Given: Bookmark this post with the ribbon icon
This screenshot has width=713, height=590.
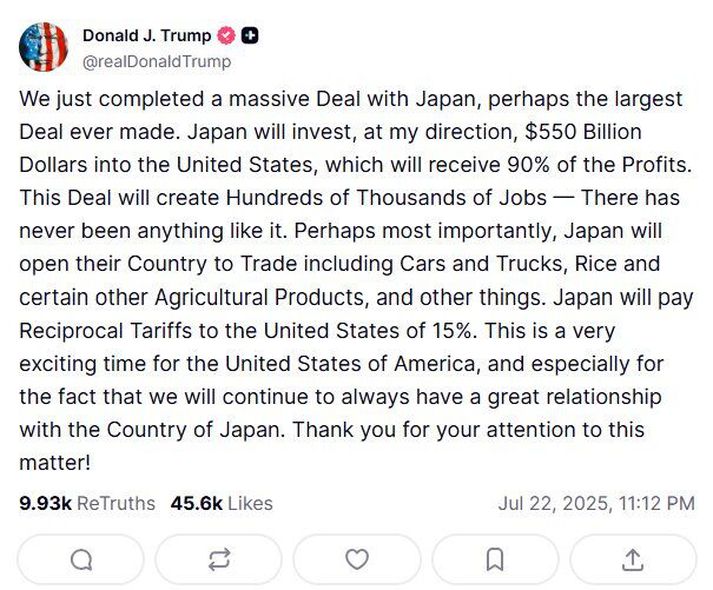Looking at the screenshot, I should (495, 560).
